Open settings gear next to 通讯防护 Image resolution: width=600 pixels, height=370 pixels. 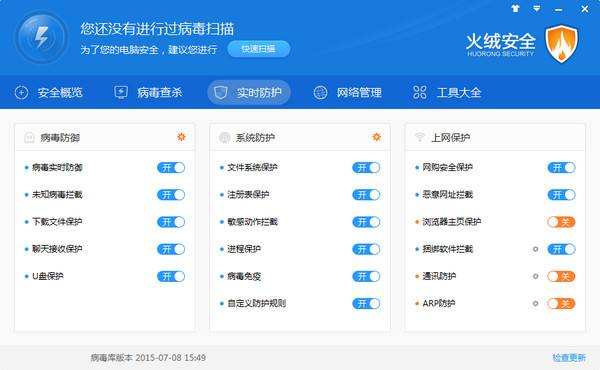click(x=535, y=276)
